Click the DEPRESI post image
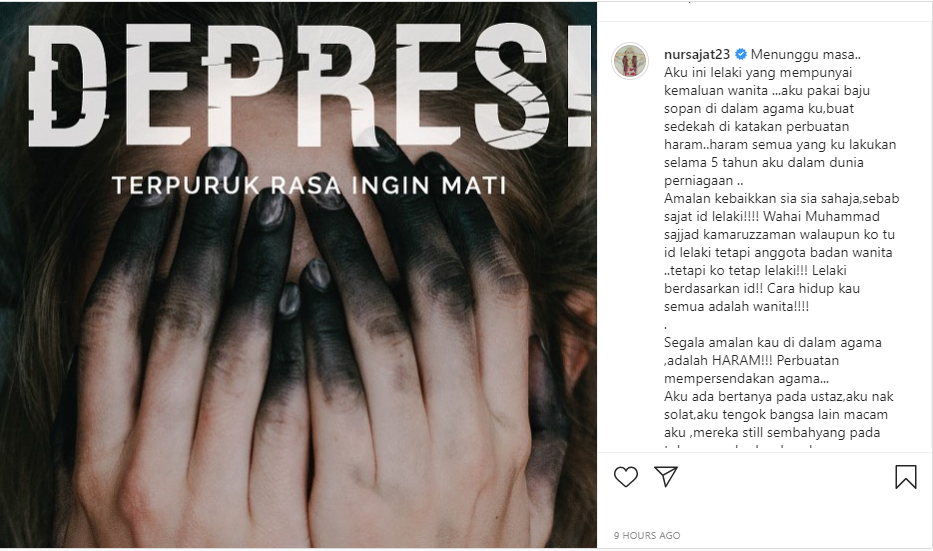The height and width of the screenshot is (551, 933). point(298,275)
